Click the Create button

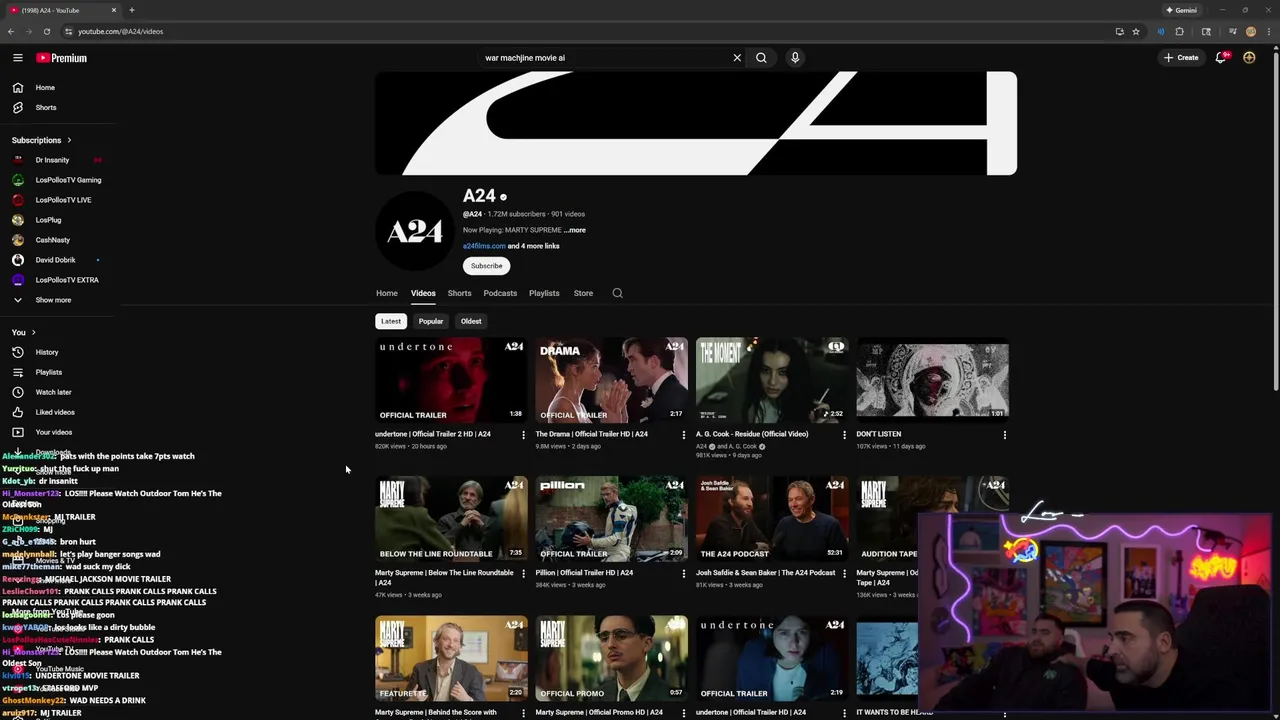(x=1181, y=58)
